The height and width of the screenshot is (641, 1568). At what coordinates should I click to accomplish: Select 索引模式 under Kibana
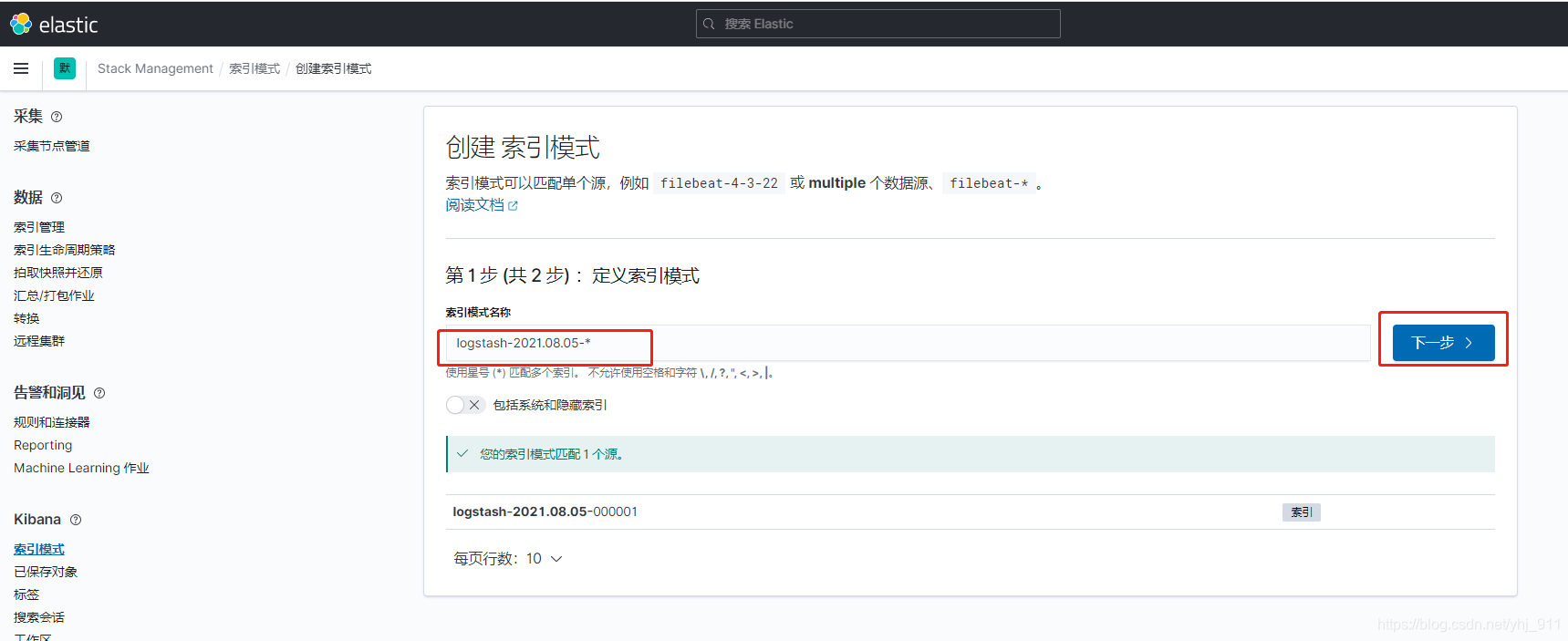[x=39, y=549]
